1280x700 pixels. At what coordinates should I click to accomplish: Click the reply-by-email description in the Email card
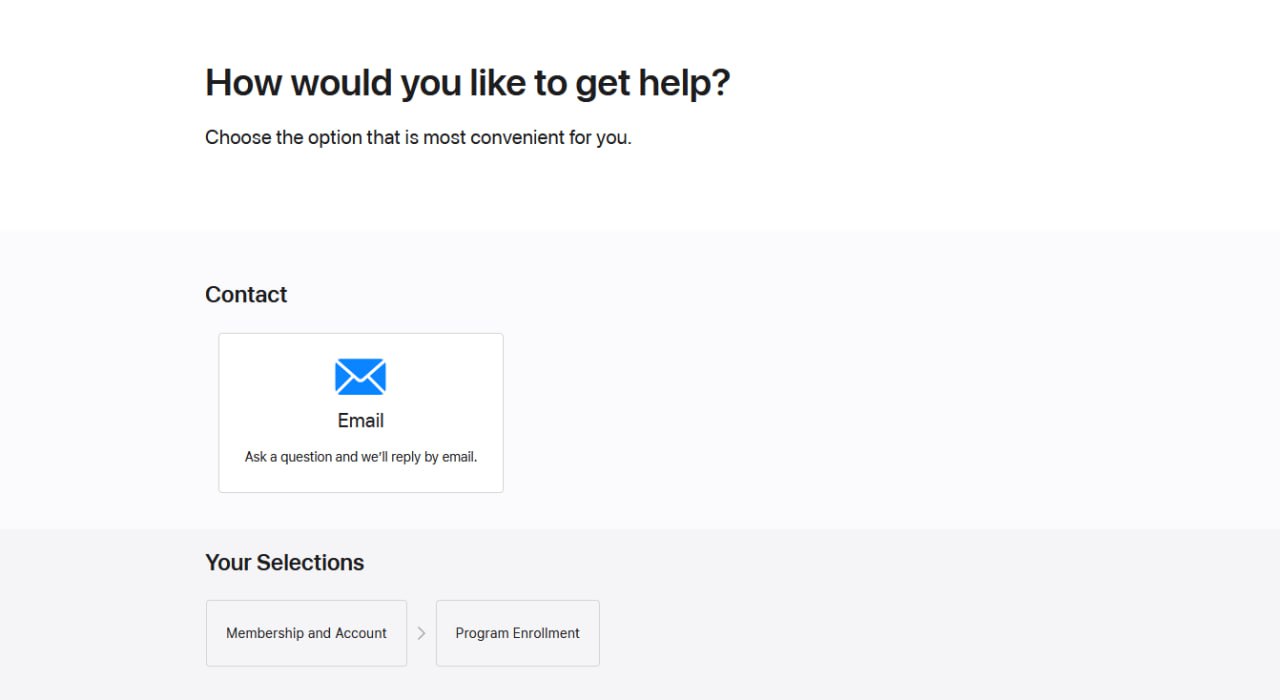[x=361, y=457]
